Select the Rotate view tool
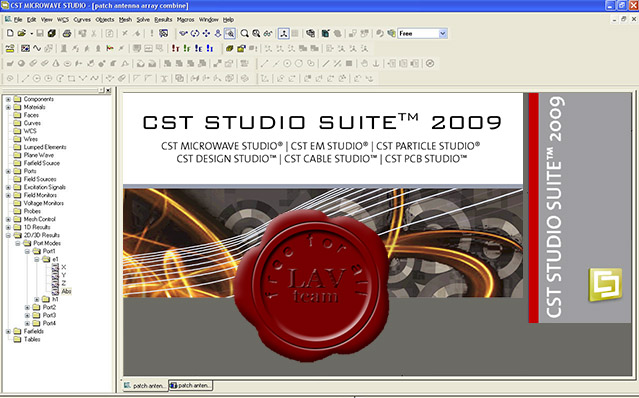 (x=195, y=33)
